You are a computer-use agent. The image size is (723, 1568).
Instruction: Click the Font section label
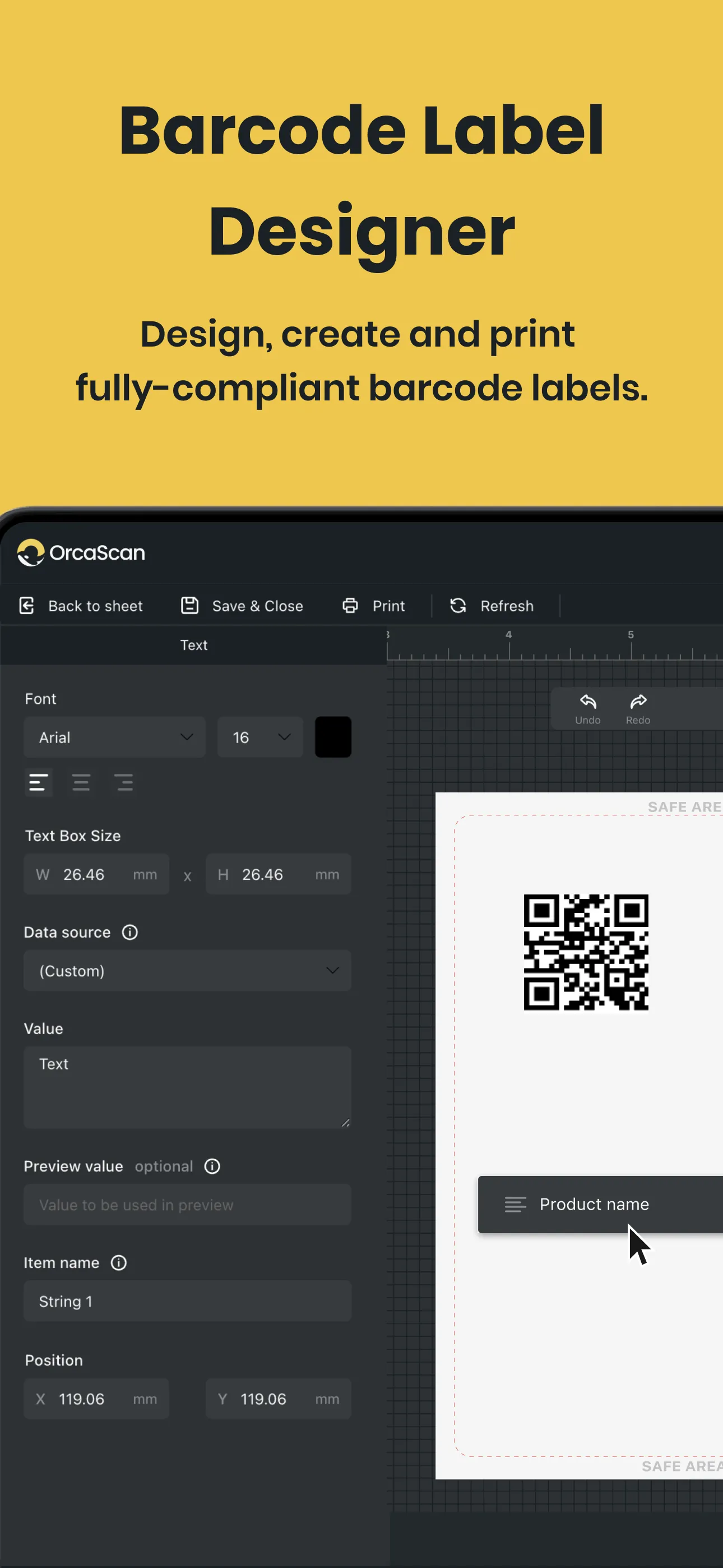(41, 699)
